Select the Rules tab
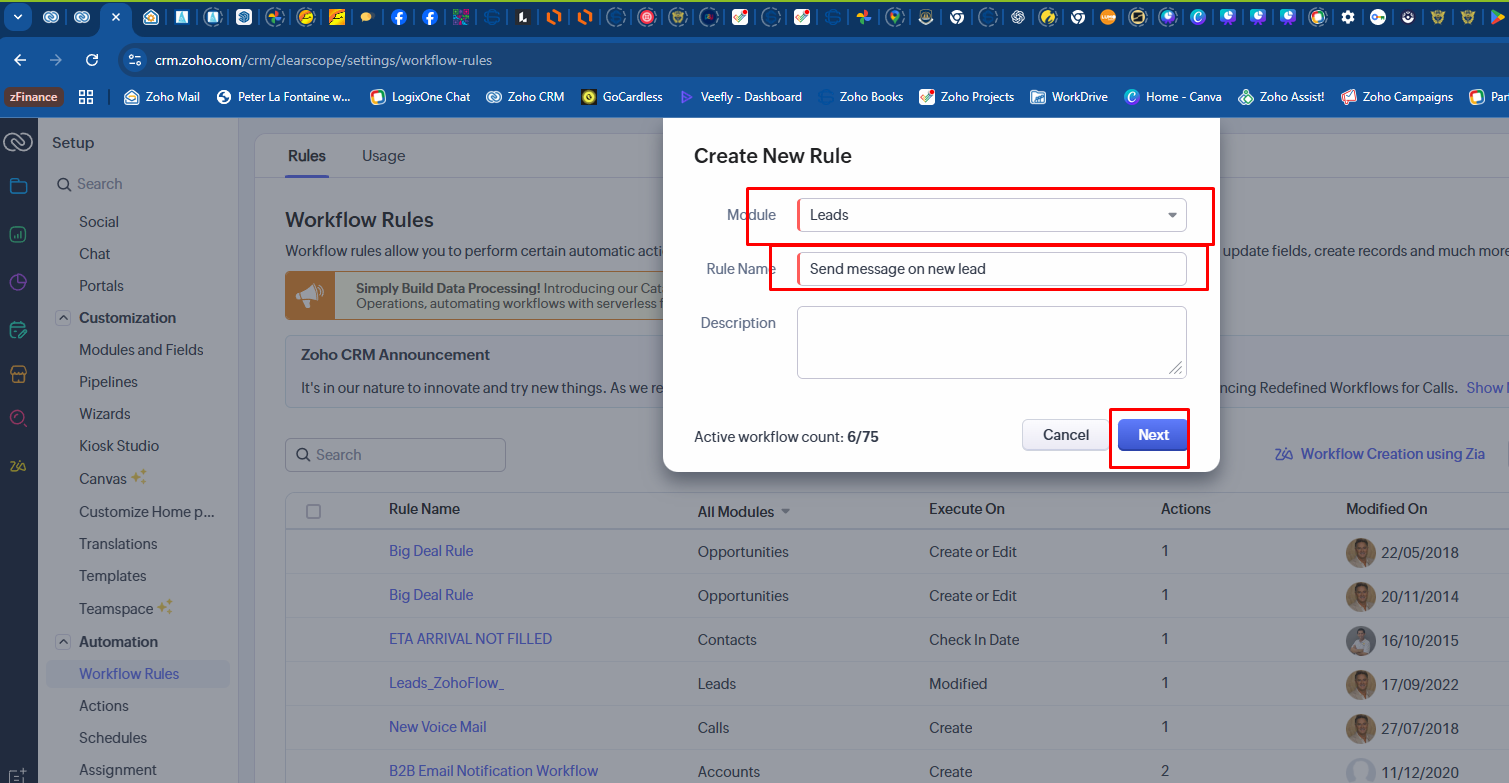The image size is (1509, 783). [x=307, y=156]
